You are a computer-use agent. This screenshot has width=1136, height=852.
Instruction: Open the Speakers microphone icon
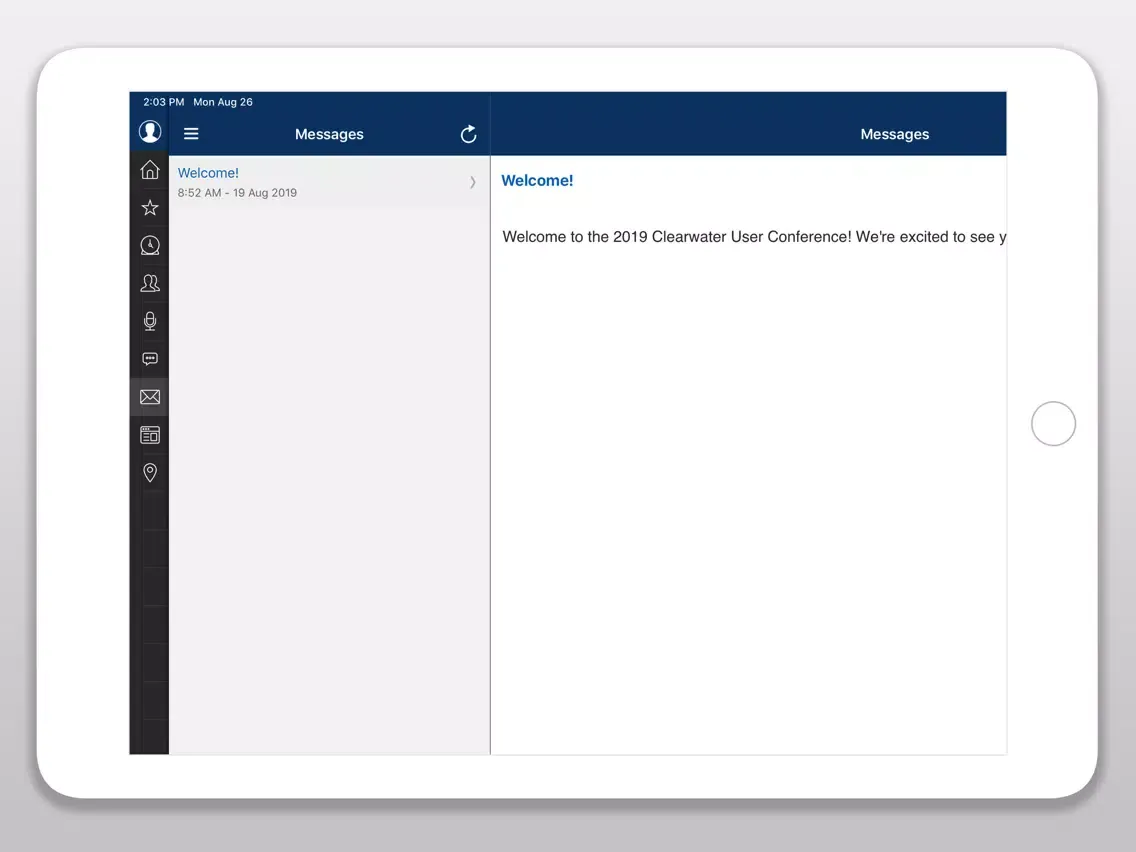150,321
